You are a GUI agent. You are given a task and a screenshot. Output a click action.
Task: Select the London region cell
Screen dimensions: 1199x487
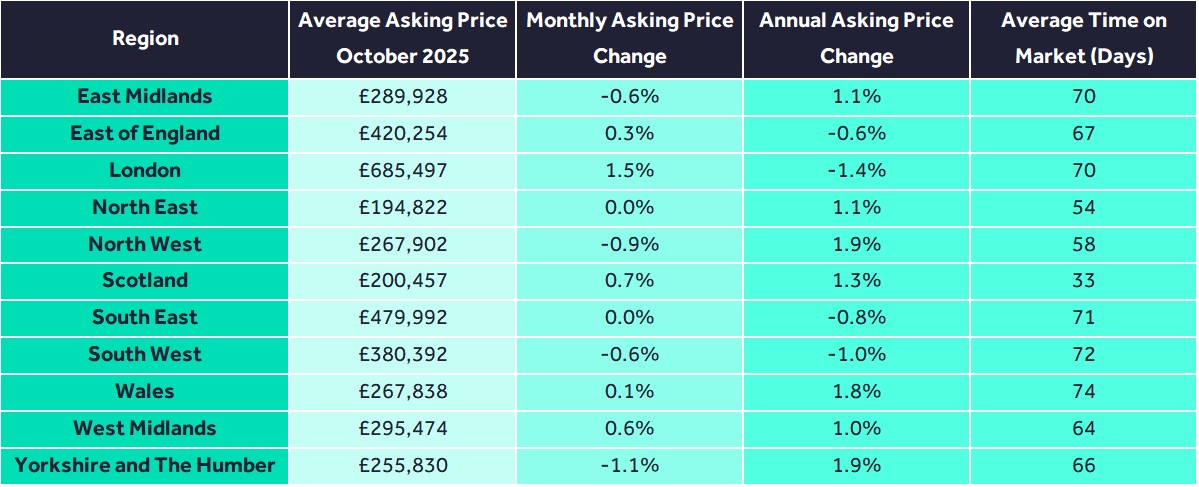[145, 171]
